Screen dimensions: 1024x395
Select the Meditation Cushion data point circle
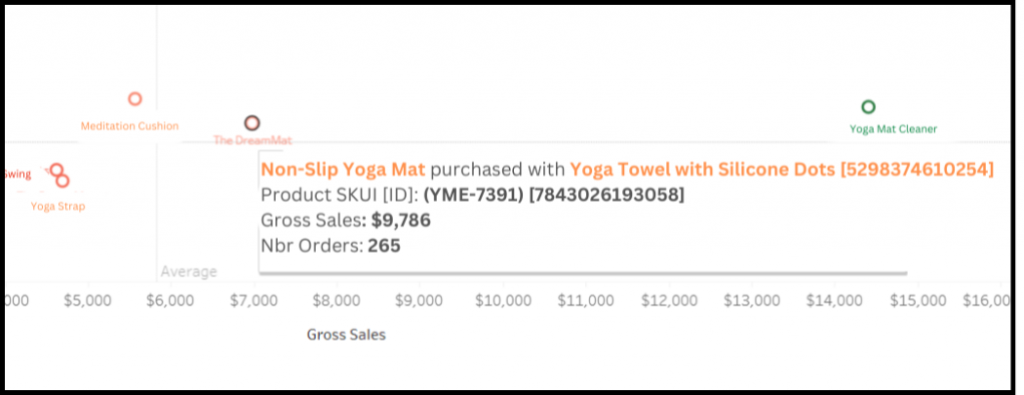pyautogui.click(x=135, y=99)
